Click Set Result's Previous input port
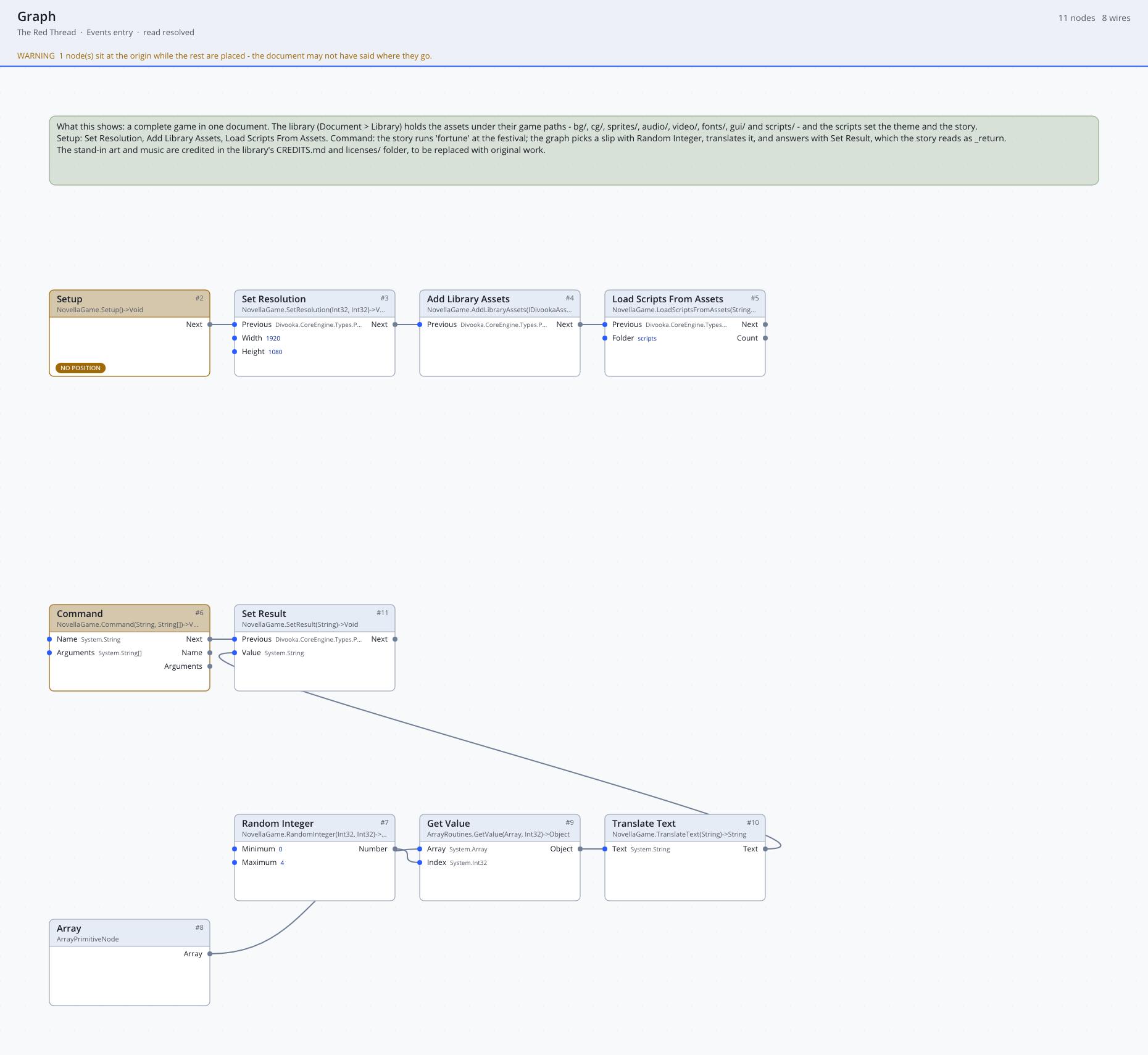The image size is (1148, 1055). click(x=235, y=639)
